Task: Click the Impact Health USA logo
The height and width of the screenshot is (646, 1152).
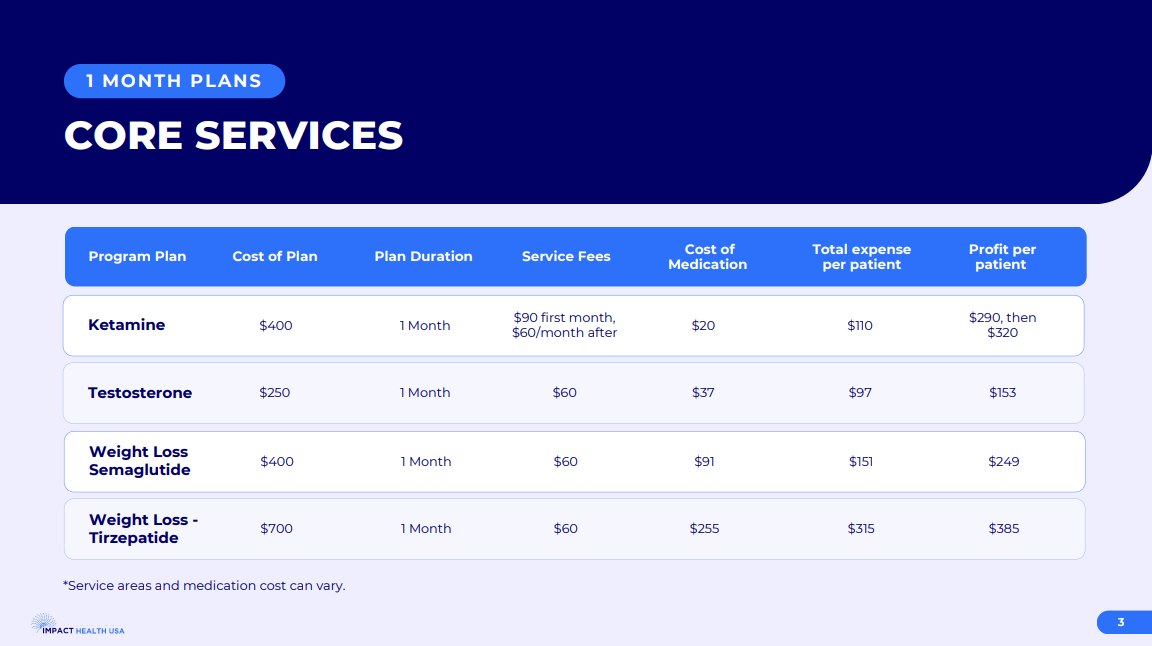Action: point(78,626)
